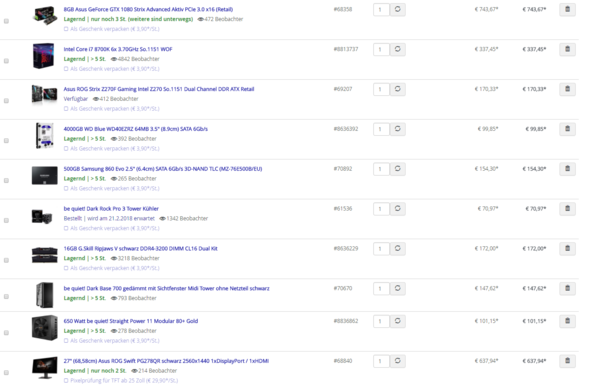Select the Samsung 860 Evo row checkbox
Viewport: 590px width, 391px height.
(x=6, y=181)
